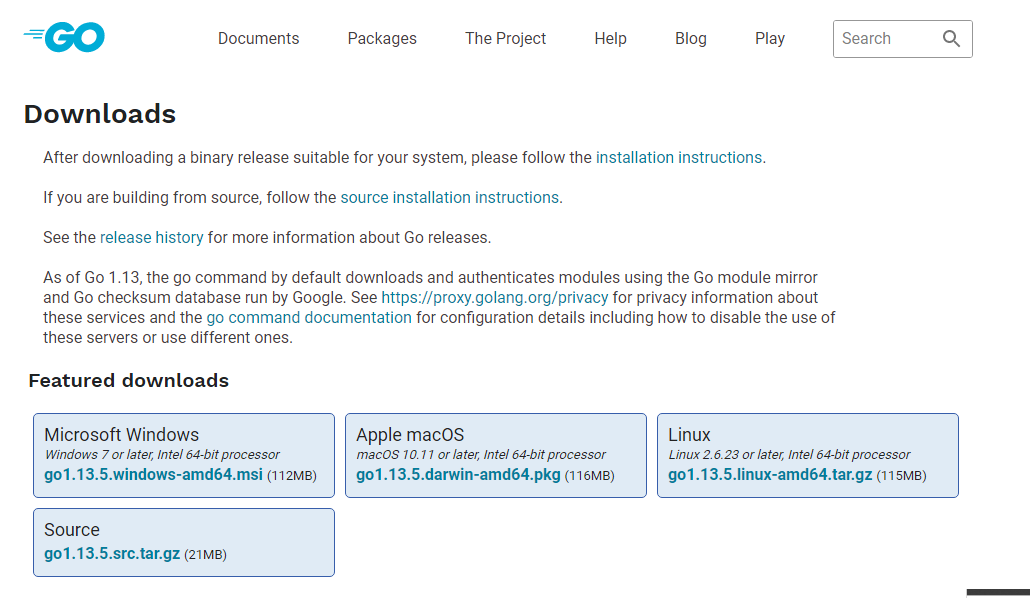Open the Documents menu item
This screenshot has width=1030, height=598.
coord(258,39)
